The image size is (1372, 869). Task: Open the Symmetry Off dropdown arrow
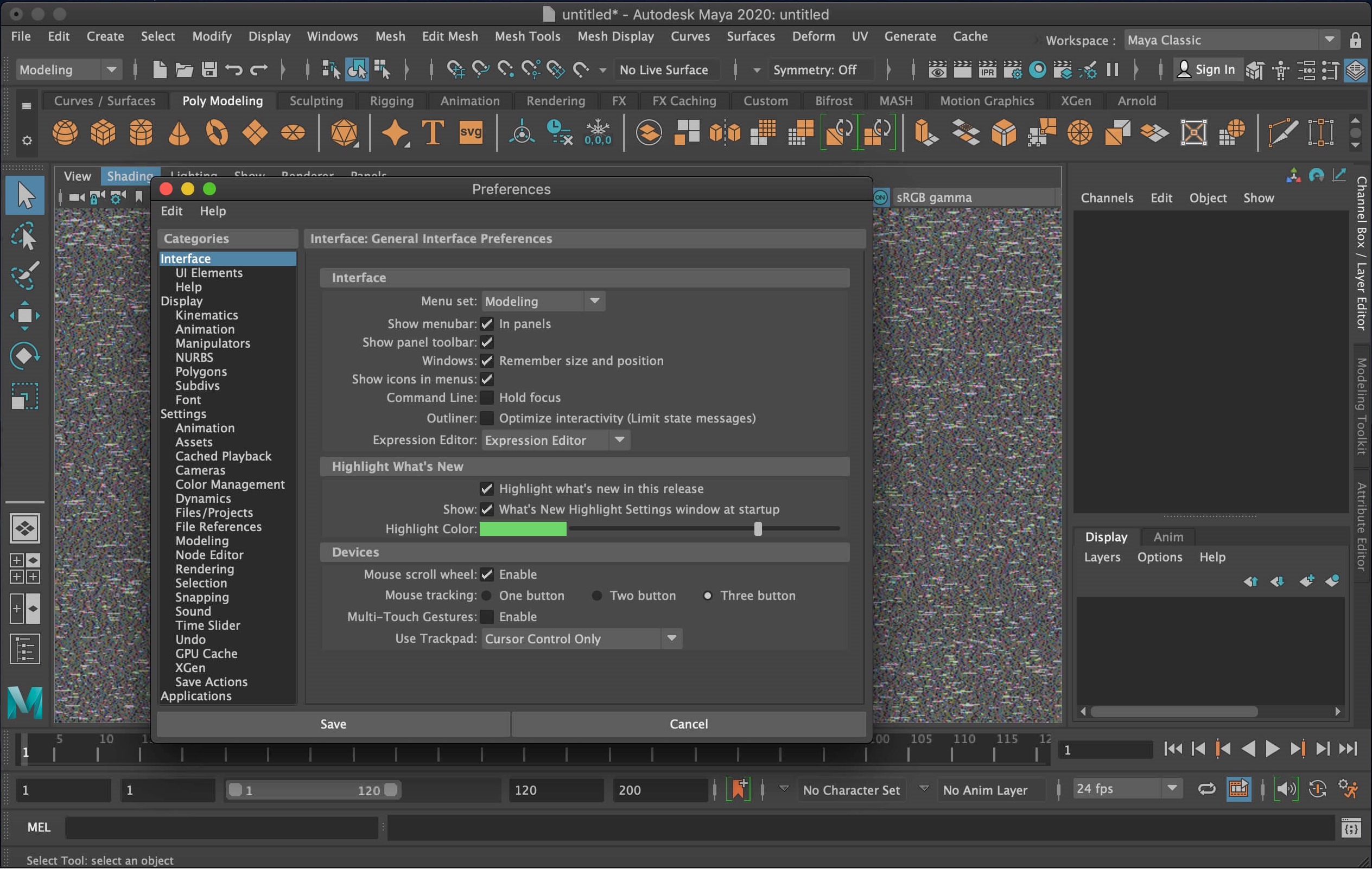click(757, 70)
